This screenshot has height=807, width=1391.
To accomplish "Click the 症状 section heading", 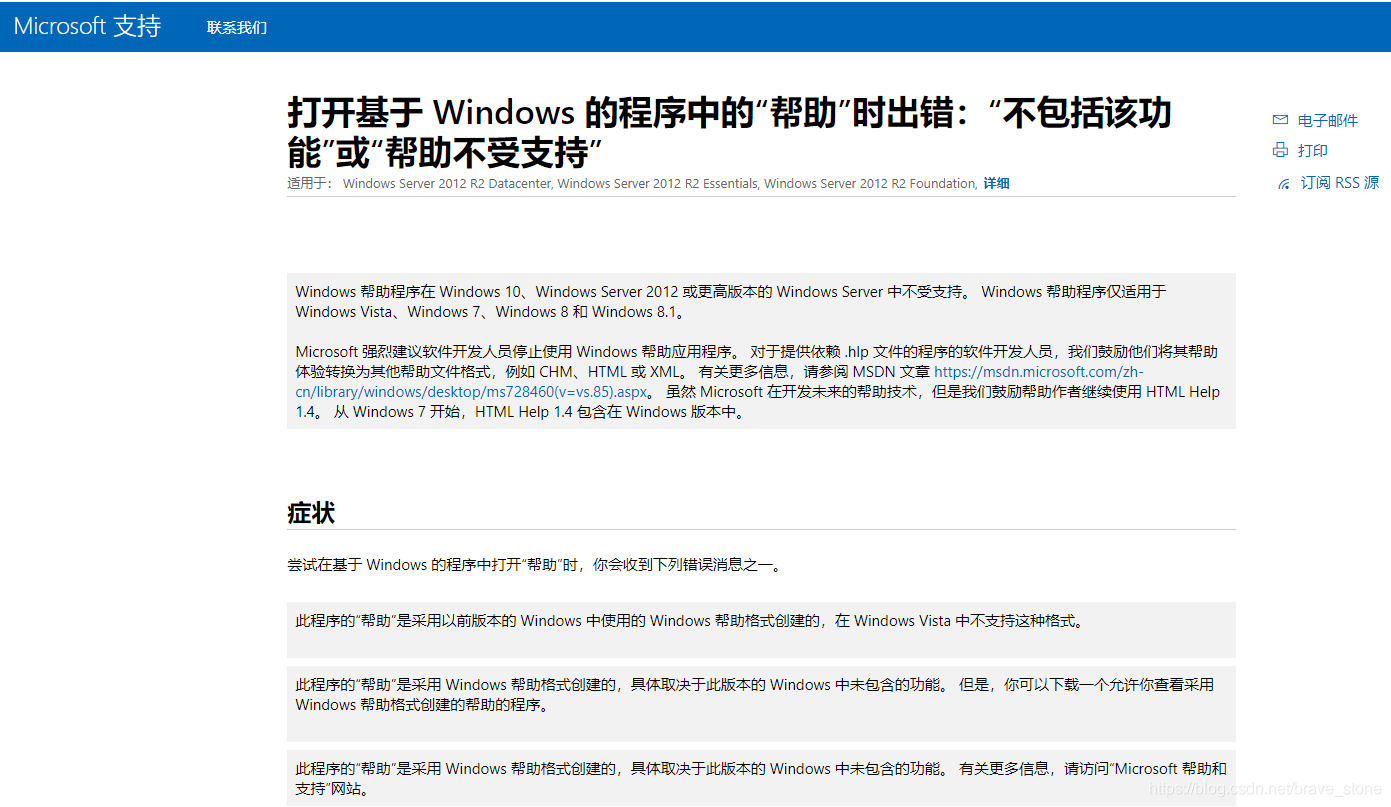I will (x=311, y=514).
